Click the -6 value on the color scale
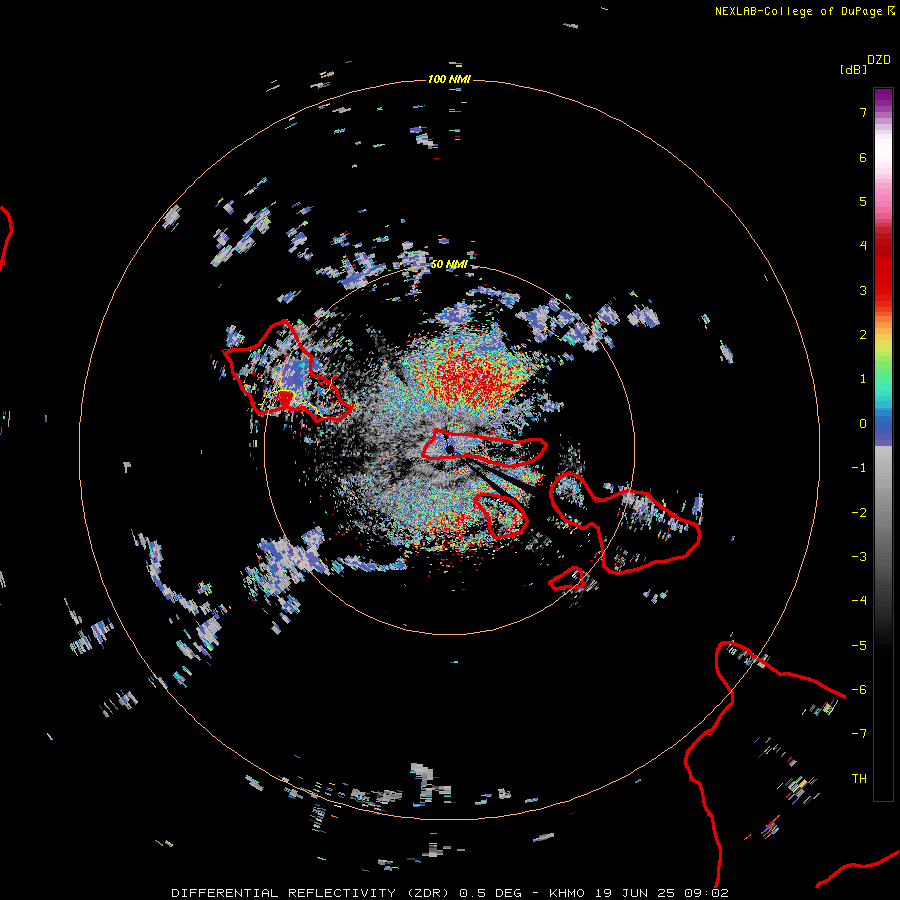Screen dimensions: 900x900 pyautogui.click(x=859, y=690)
